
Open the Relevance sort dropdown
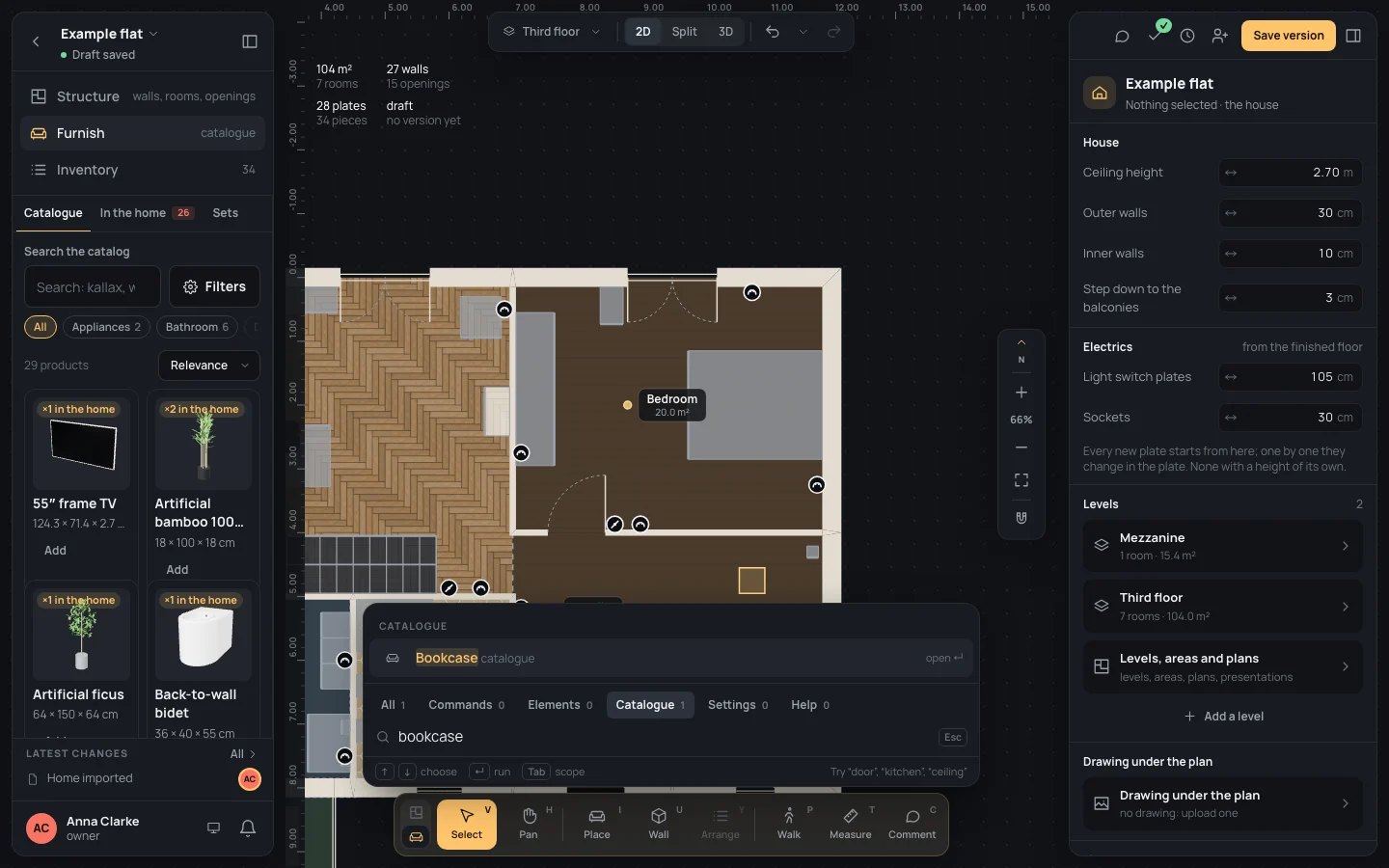[x=209, y=366]
